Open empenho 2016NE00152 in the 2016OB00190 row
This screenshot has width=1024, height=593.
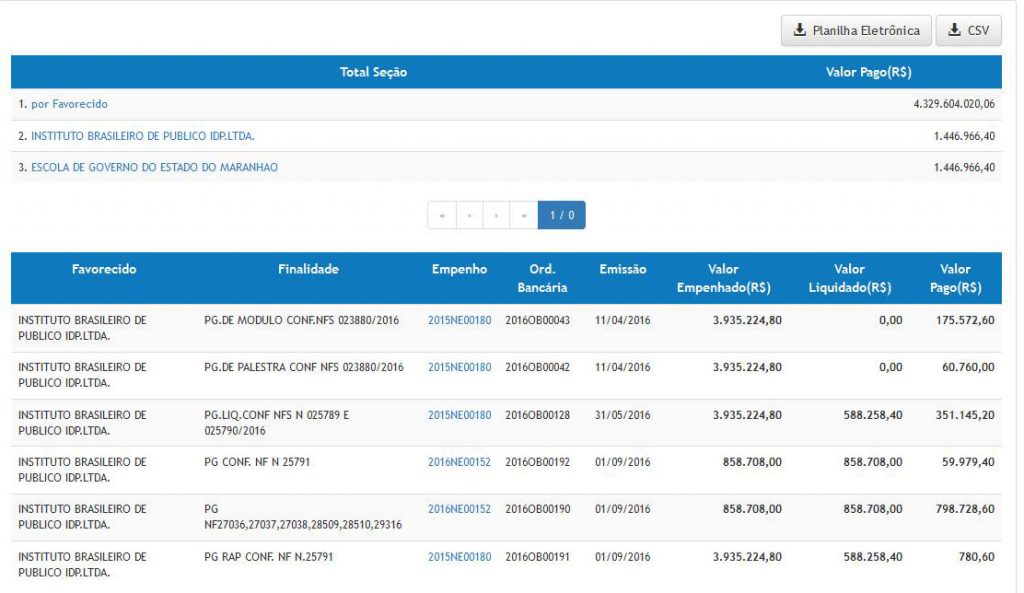coord(459,509)
